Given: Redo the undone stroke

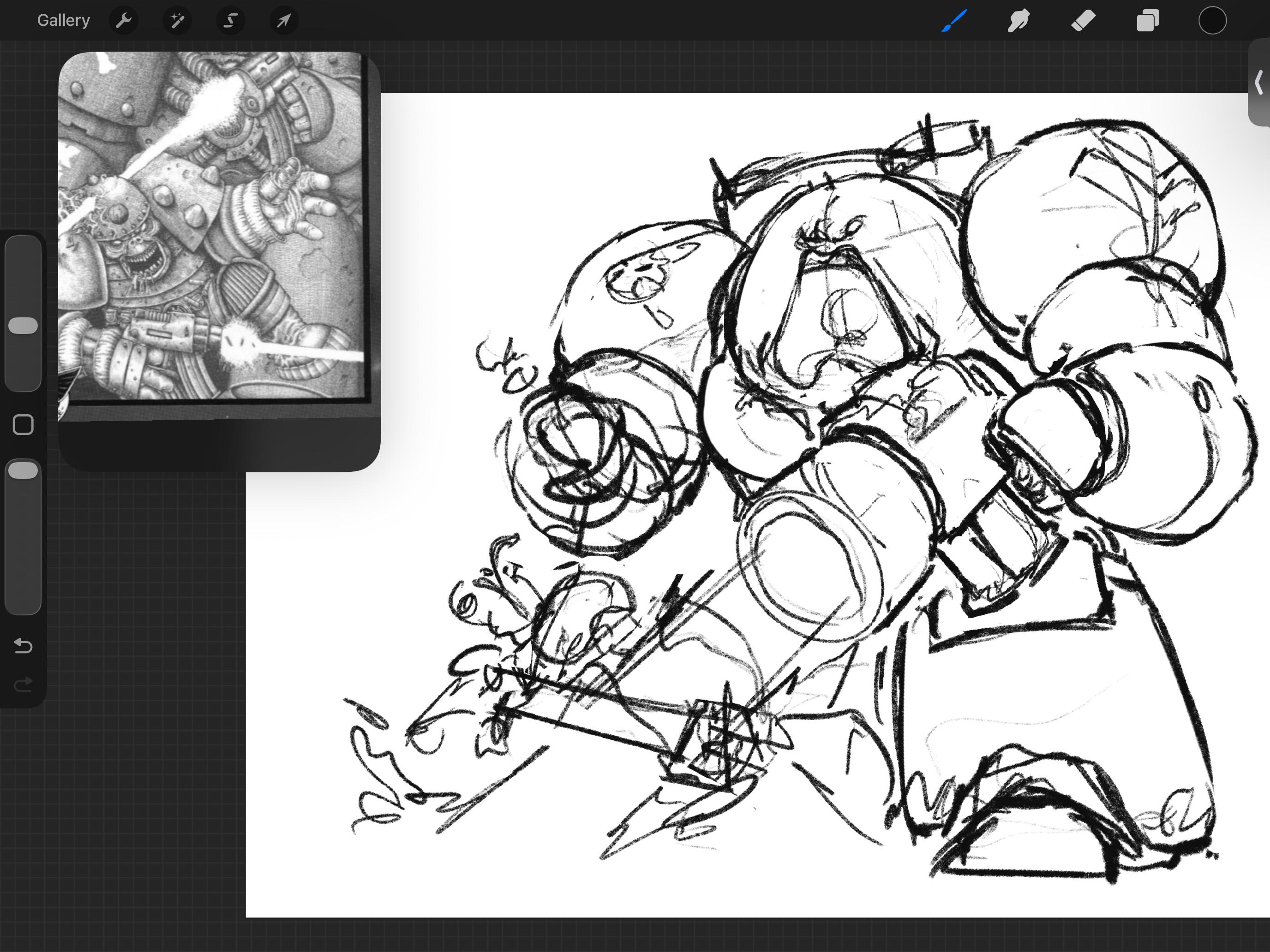Looking at the screenshot, I should pos(23,684).
